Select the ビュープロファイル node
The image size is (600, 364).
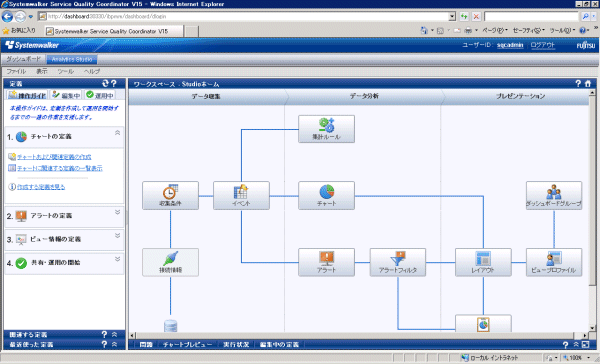[554, 262]
